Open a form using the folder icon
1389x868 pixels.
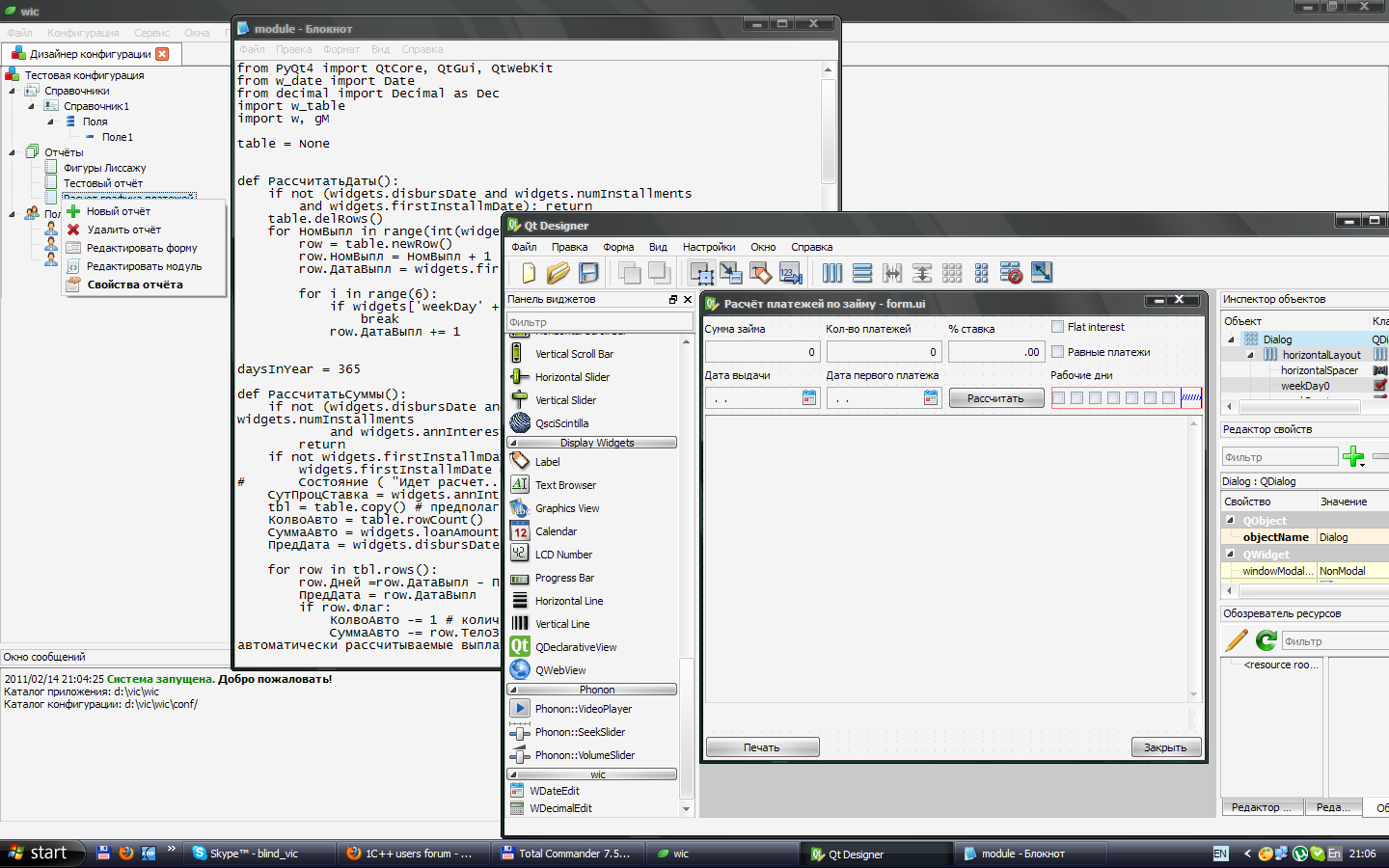(558, 273)
